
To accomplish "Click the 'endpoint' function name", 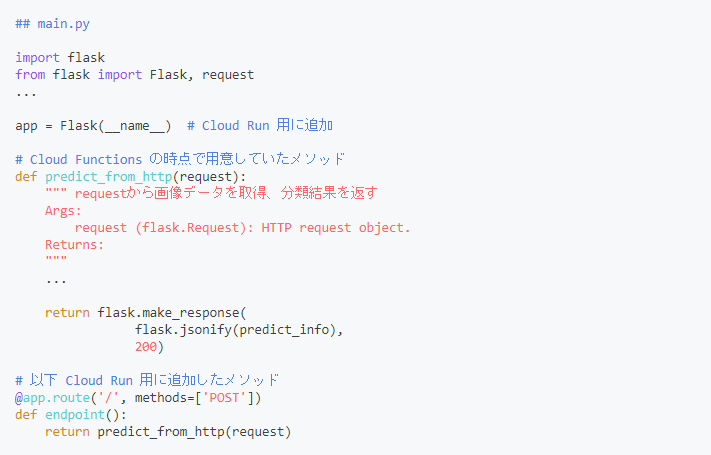I will [x=78, y=415].
